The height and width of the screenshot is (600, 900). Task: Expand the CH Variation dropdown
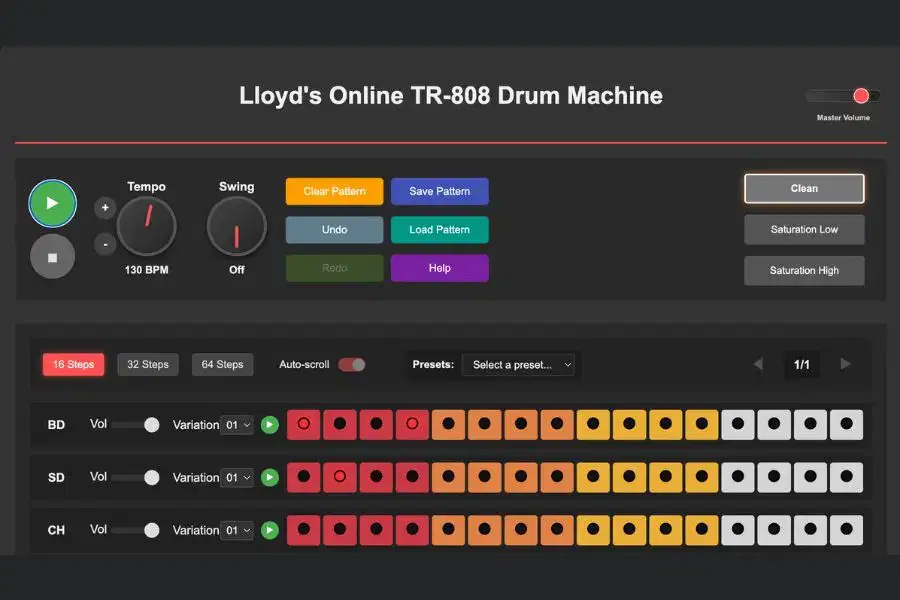point(238,530)
